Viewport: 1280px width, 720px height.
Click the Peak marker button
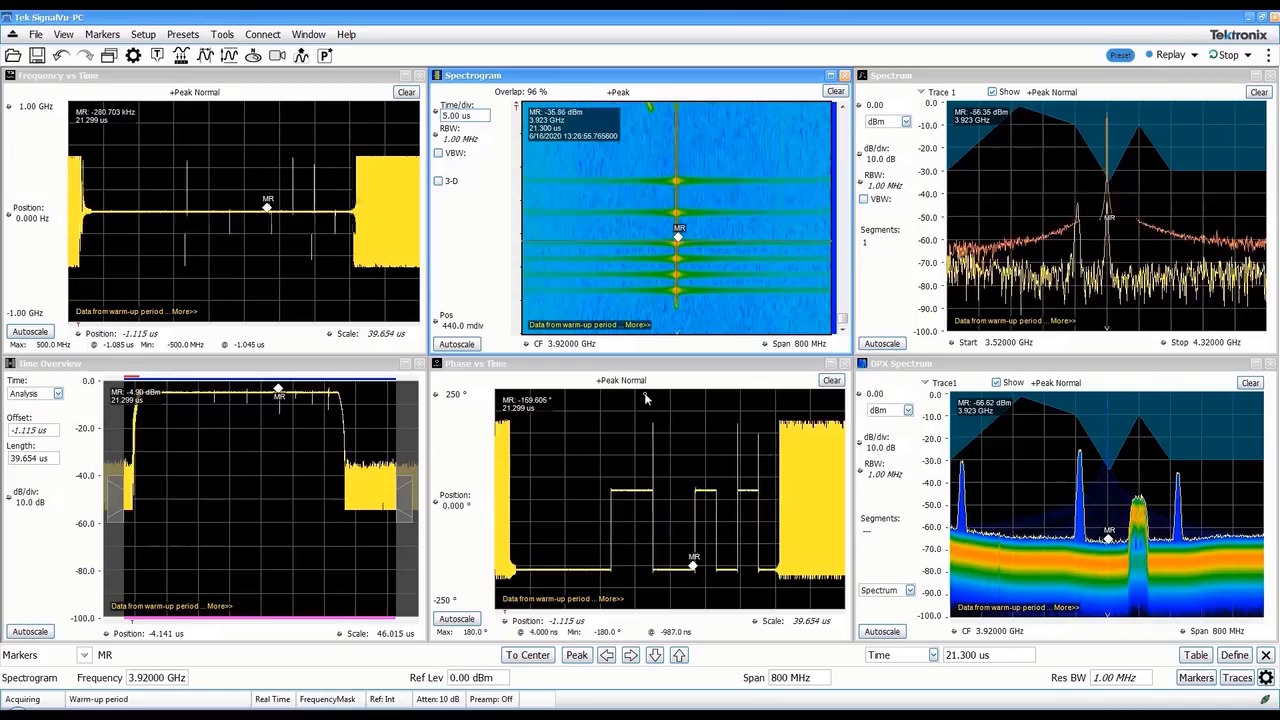tap(577, 655)
